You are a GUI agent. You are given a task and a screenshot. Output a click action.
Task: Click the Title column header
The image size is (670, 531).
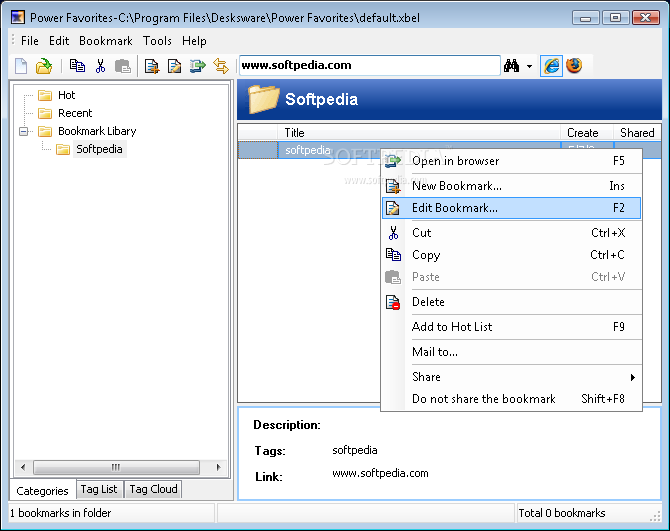[419, 132]
